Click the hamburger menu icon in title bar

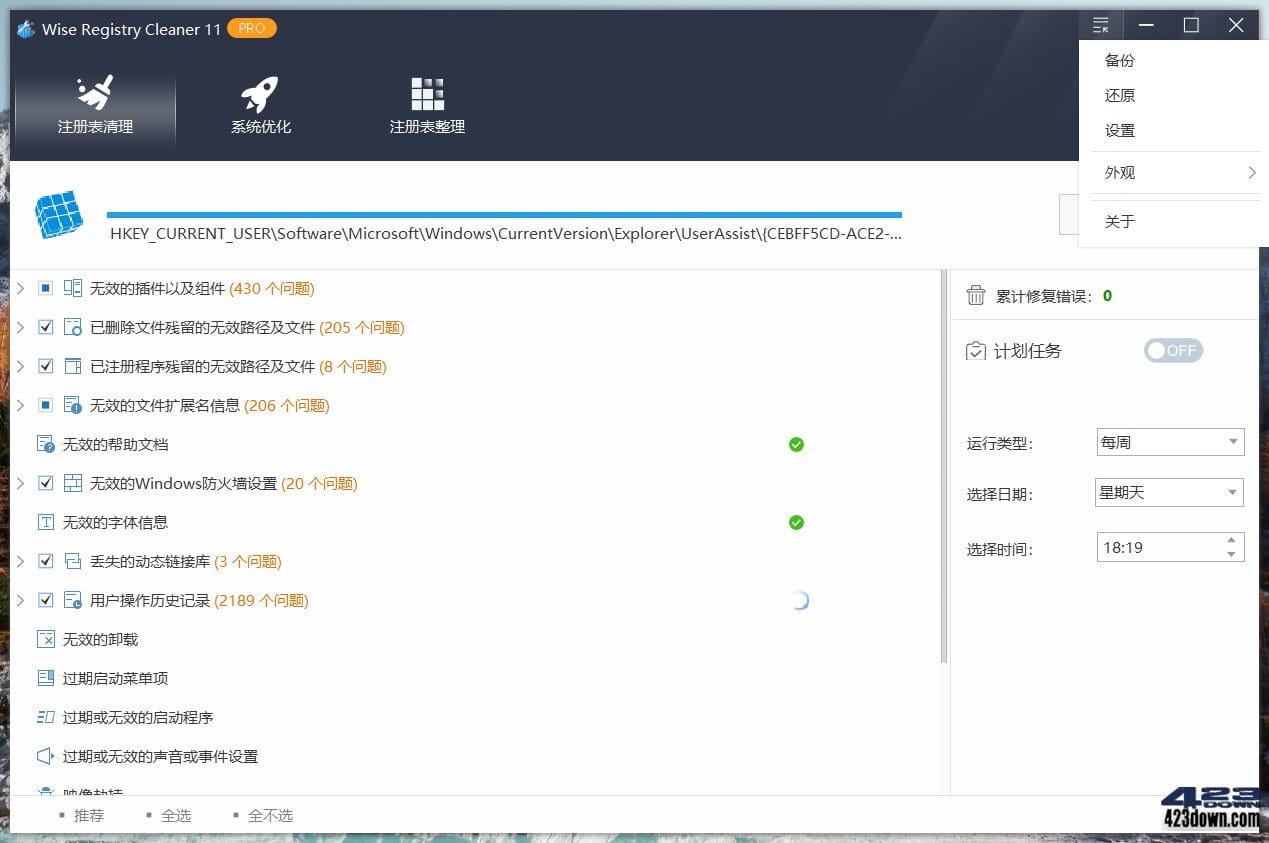pos(1101,25)
